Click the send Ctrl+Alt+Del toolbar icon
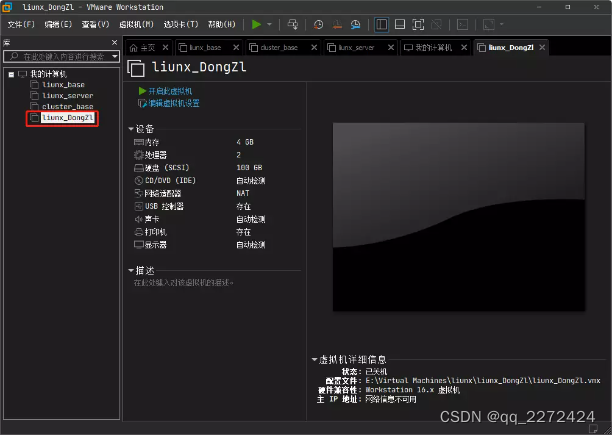 pos(293,25)
